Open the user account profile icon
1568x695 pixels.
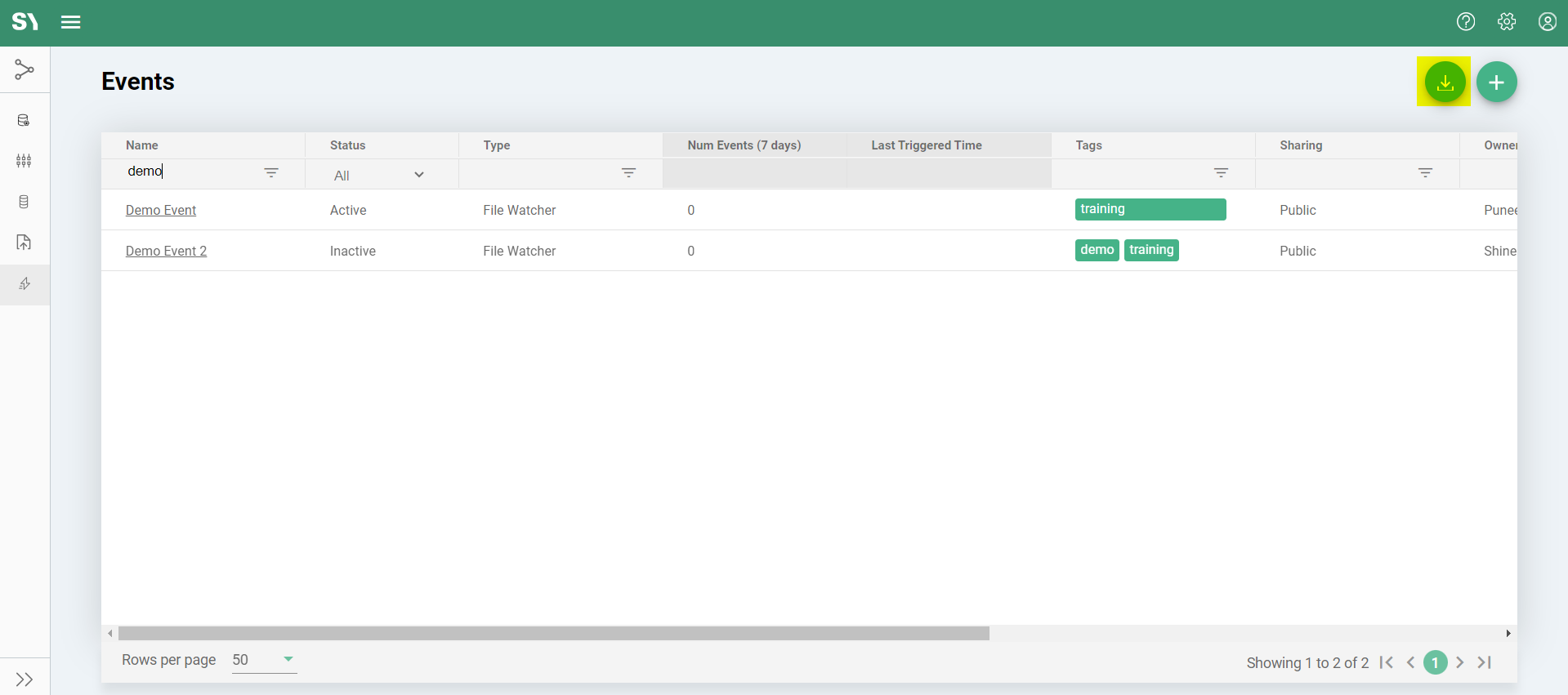pyautogui.click(x=1547, y=22)
